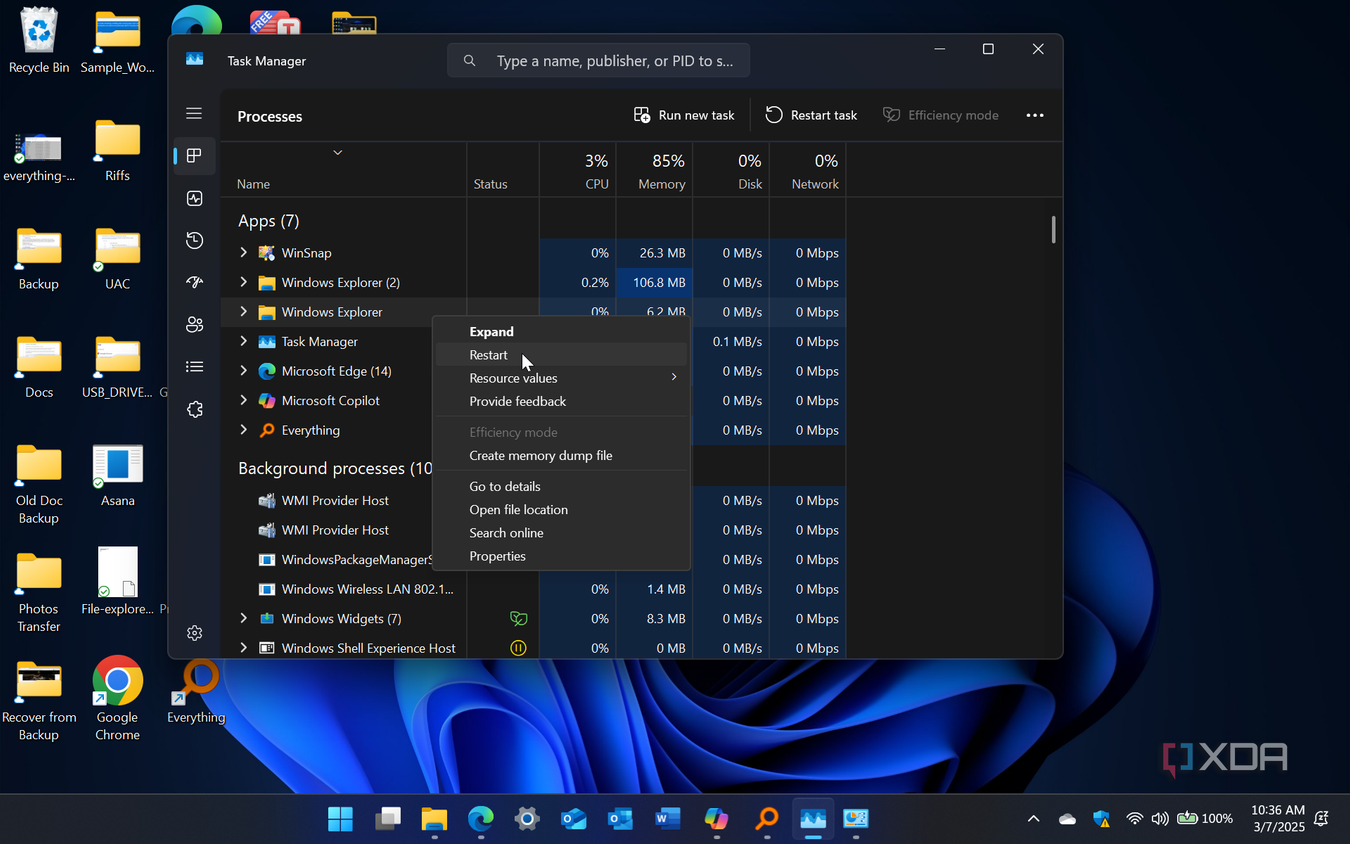Expand the Windows Widgets (7) group
This screenshot has width=1350, height=844.
pyautogui.click(x=243, y=618)
